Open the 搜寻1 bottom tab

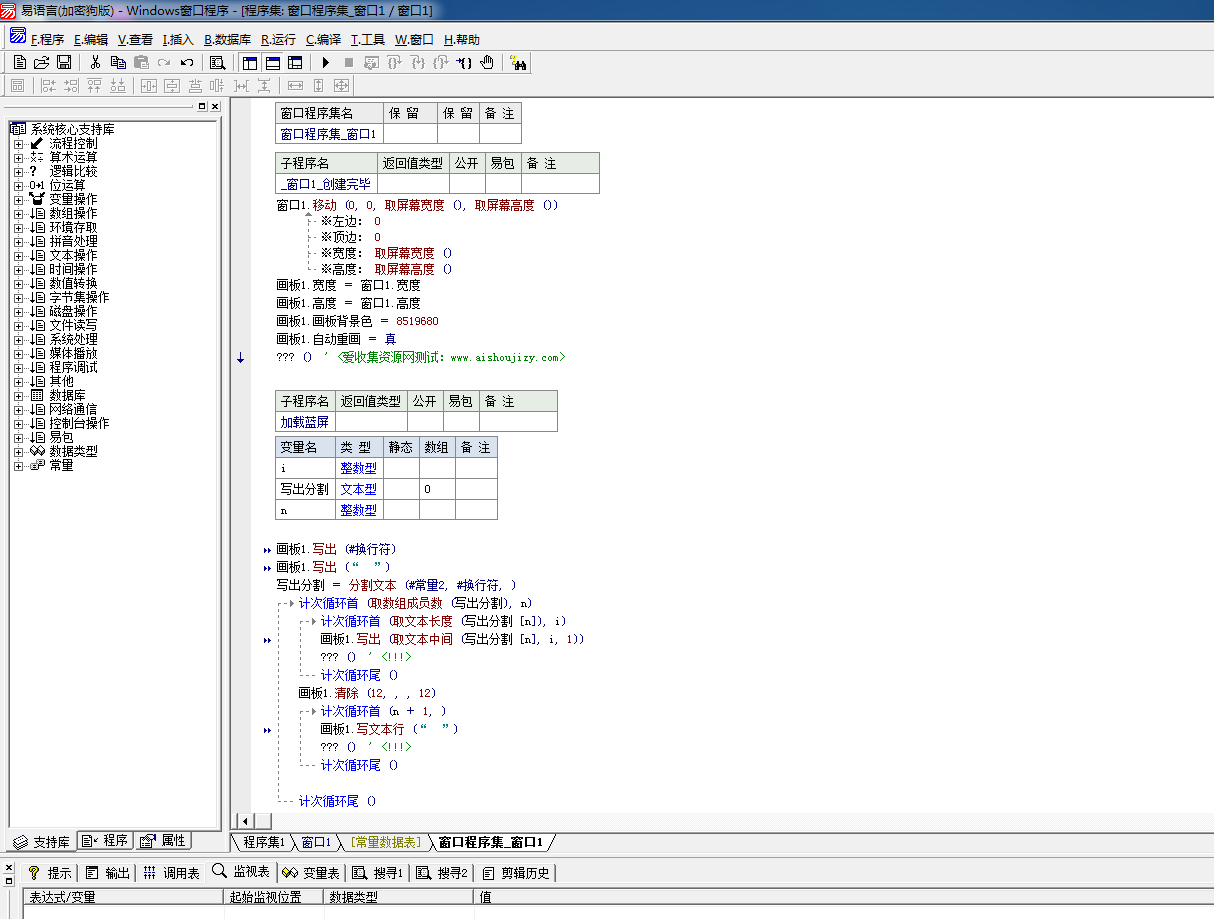coord(378,873)
